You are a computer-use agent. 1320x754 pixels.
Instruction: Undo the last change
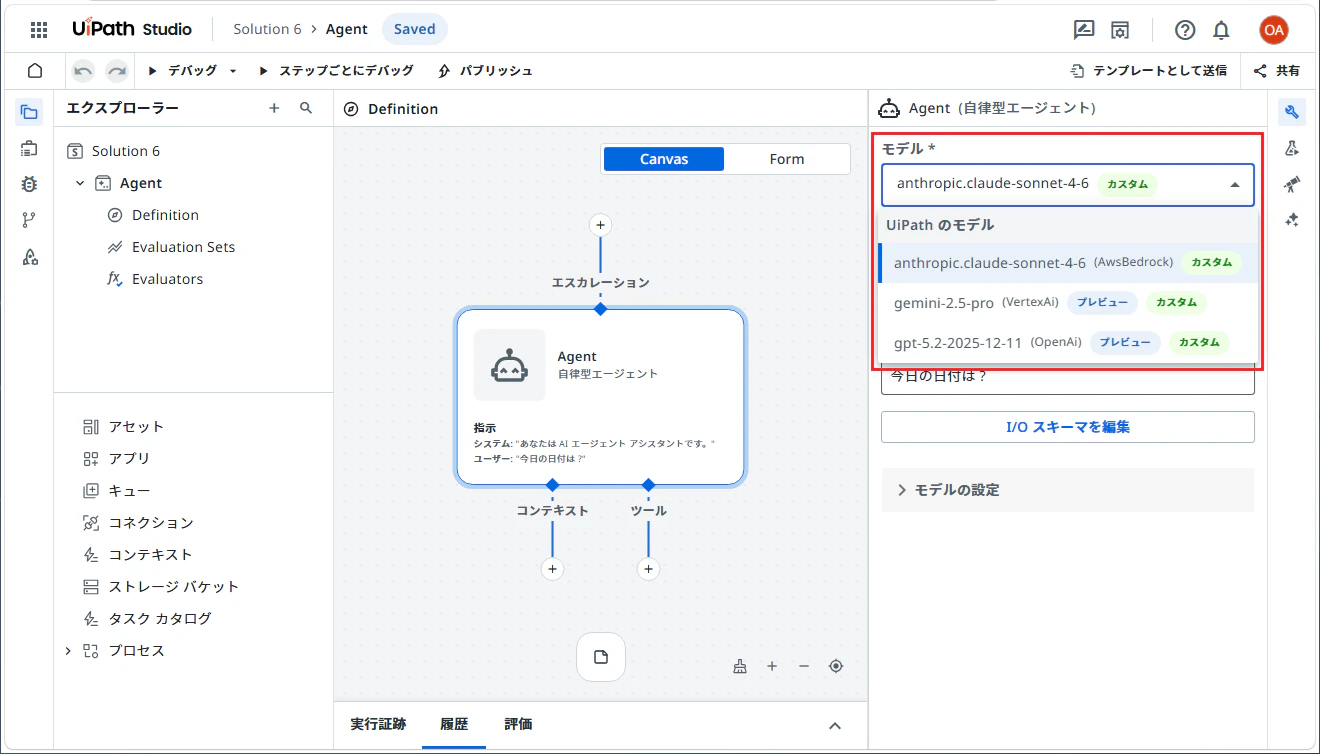83,71
